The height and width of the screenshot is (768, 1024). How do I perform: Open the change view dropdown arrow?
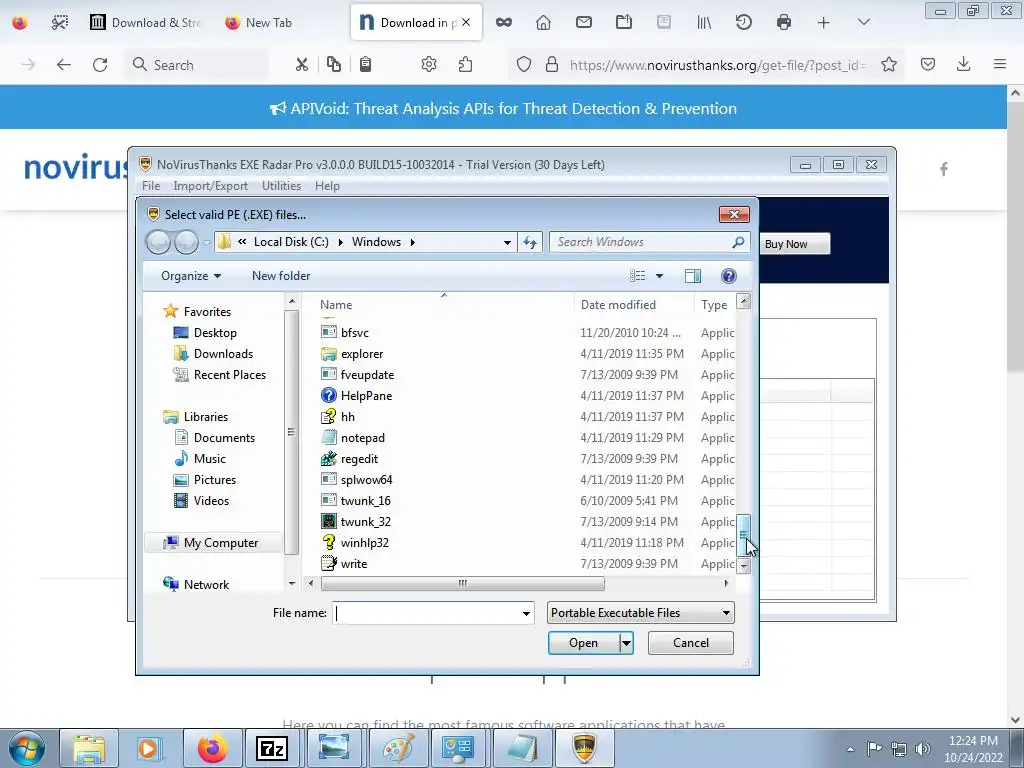click(x=660, y=276)
